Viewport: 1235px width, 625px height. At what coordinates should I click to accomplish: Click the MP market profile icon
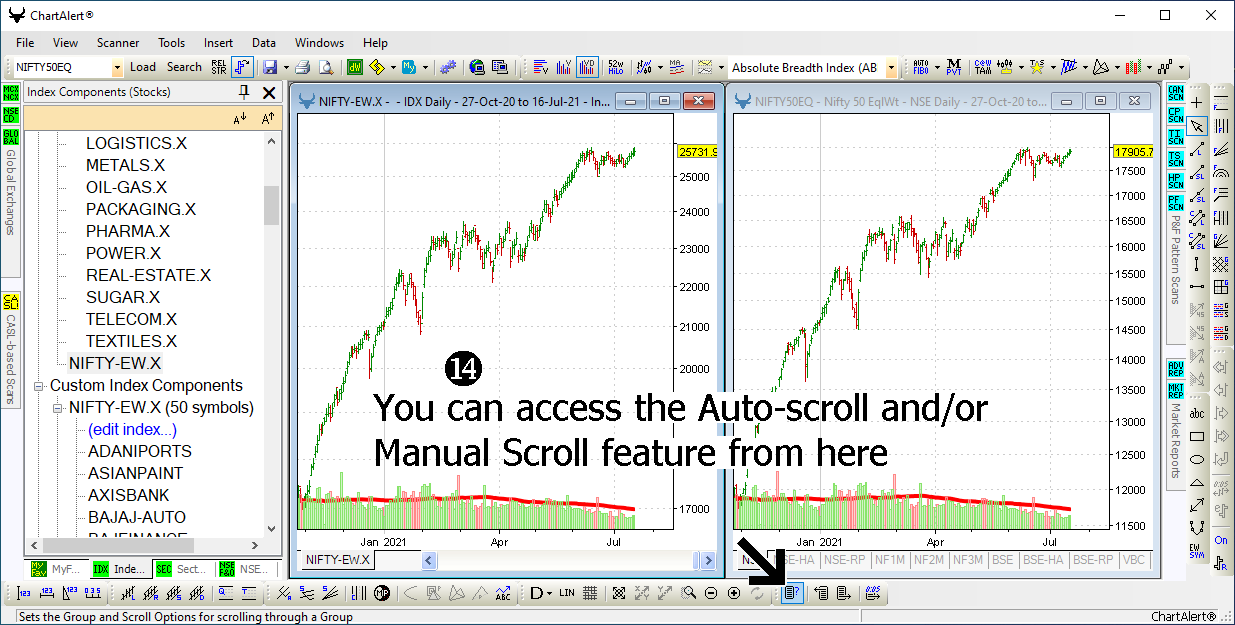[x=382, y=593]
